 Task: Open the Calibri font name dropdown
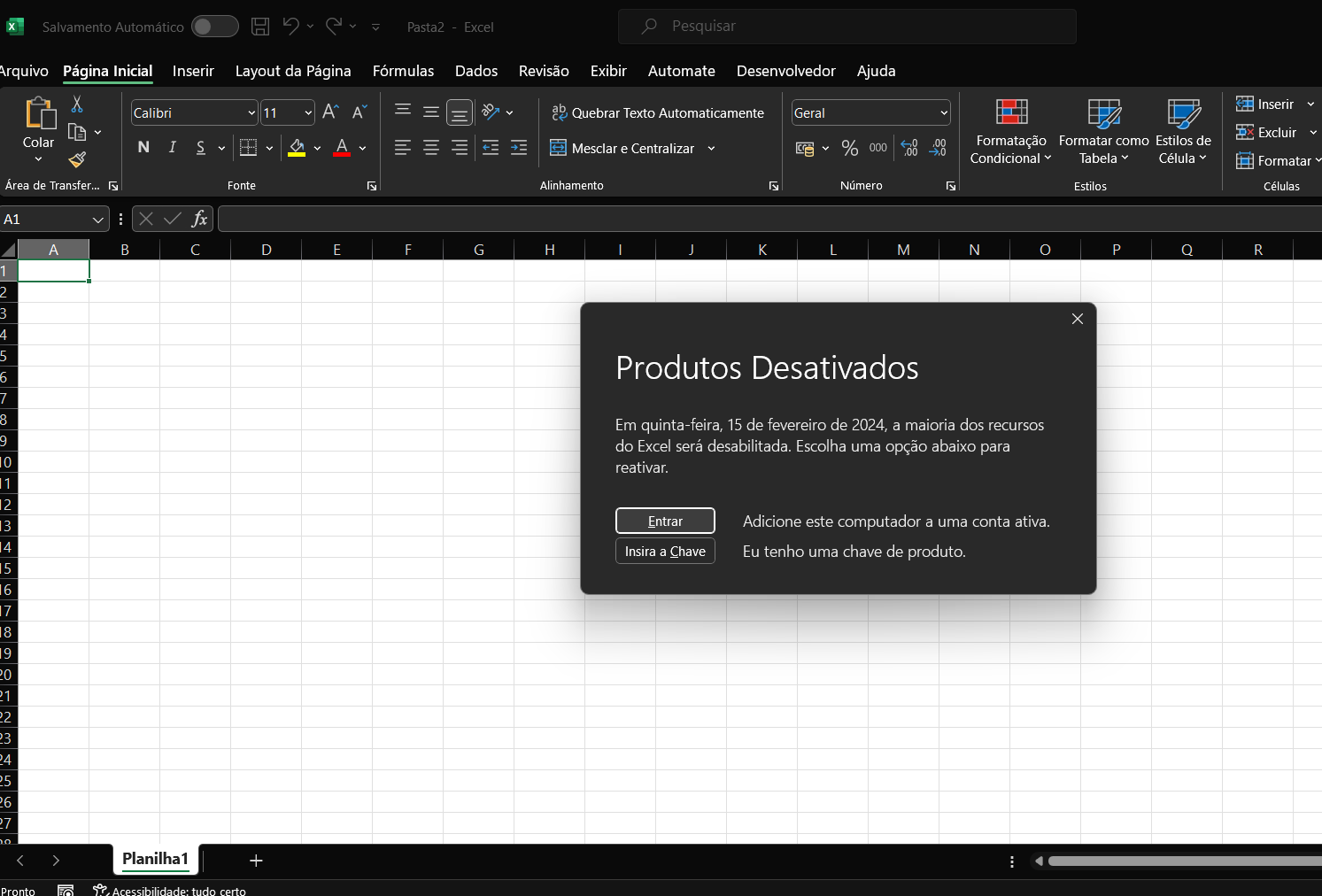(251, 112)
